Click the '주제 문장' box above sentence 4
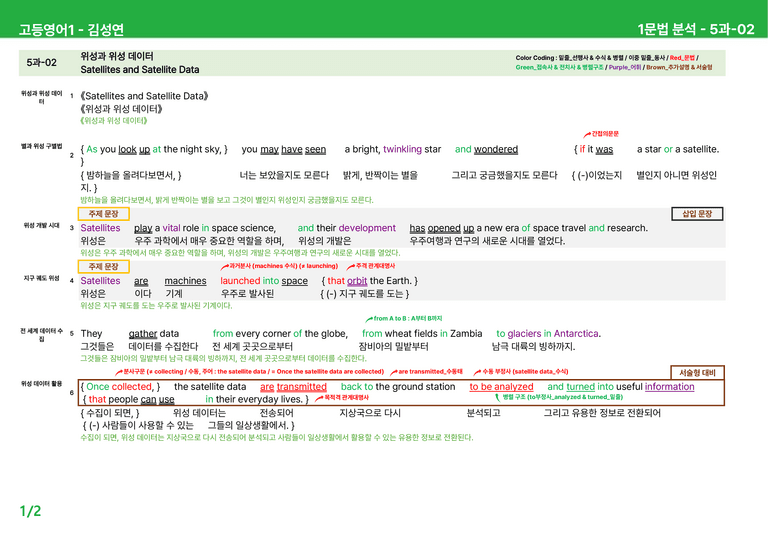This screenshot has height=543, width=768. point(103,267)
